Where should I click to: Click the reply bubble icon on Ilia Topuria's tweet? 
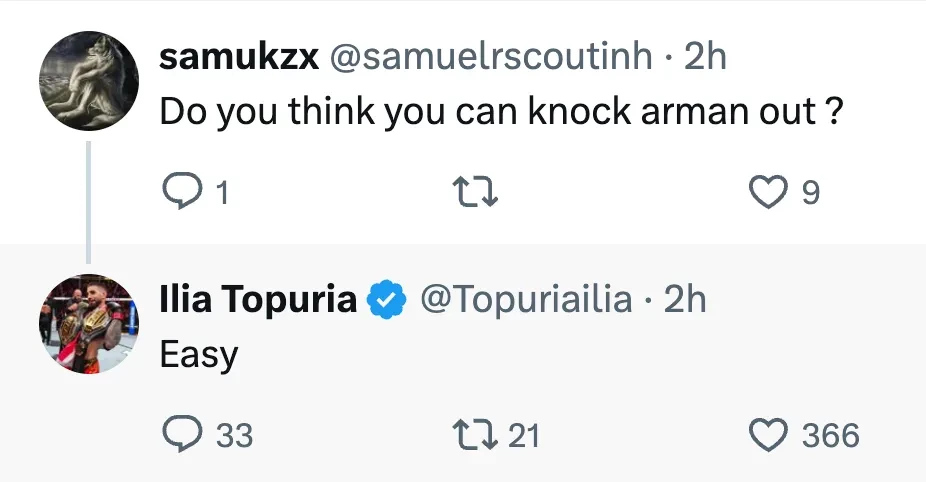(x=182, y=435)
